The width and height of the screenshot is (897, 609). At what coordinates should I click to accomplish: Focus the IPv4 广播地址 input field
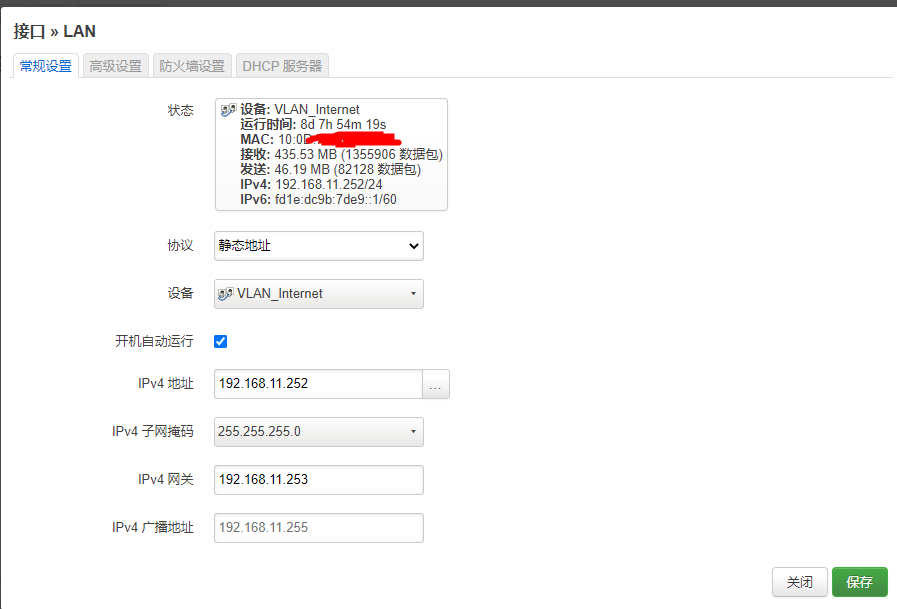point(319,528)
